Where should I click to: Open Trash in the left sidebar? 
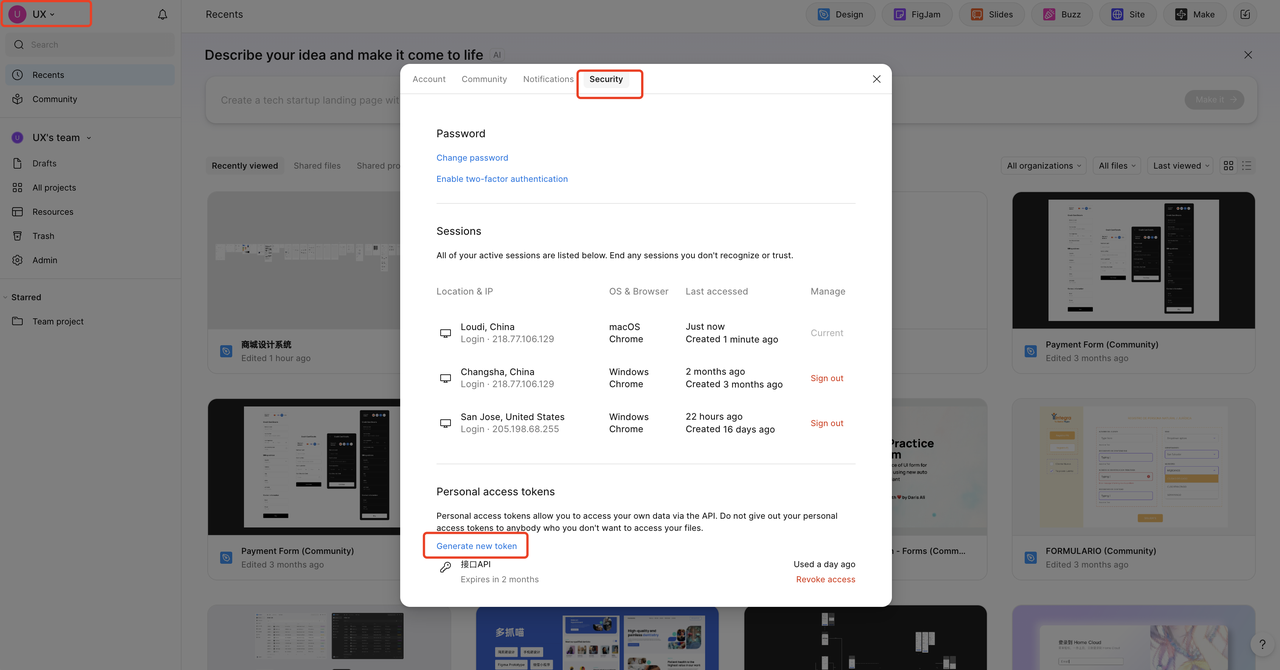43,236
